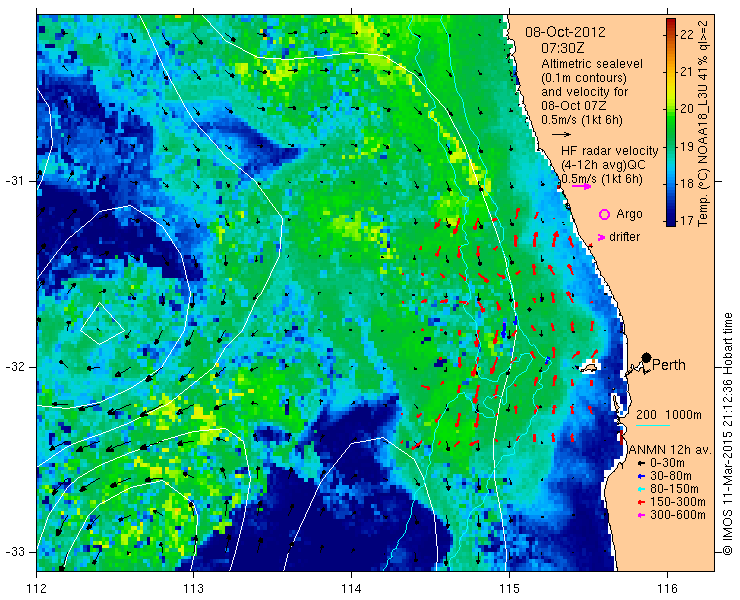740x600 pixels.
Task: Click the date text 08-Oct-2012
Action: click(x=565, y=32)
